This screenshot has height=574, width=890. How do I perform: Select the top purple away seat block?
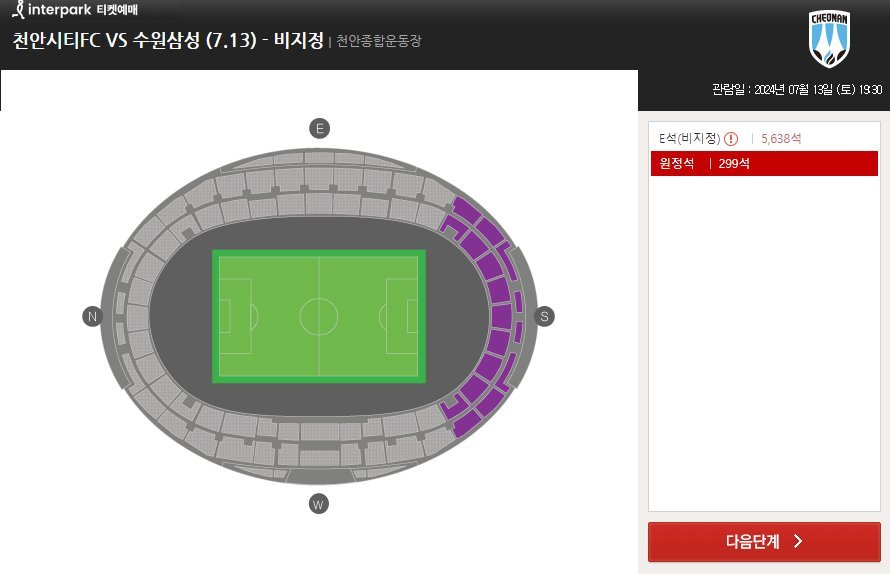click(x=464, y=207)
